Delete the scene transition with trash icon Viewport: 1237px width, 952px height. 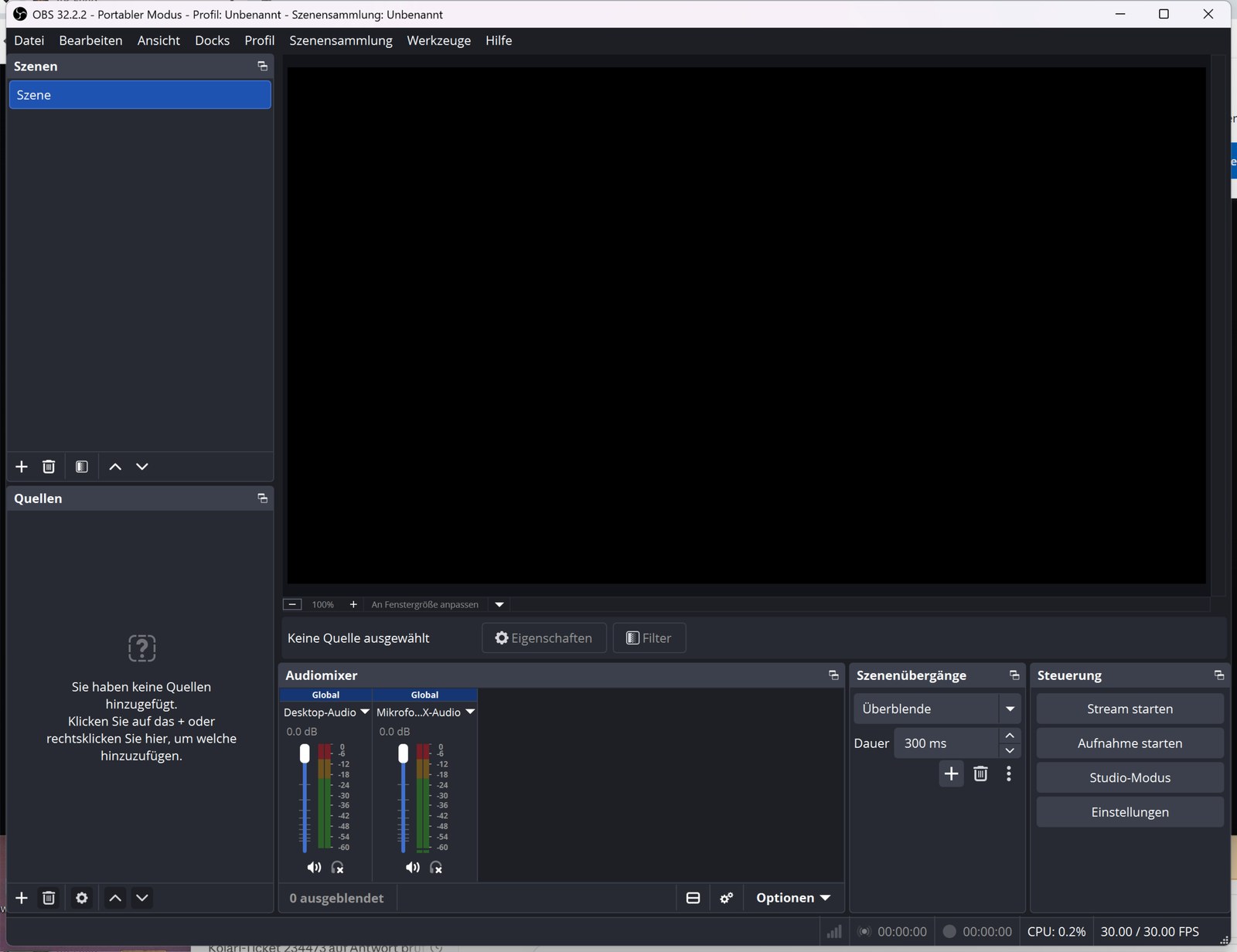[980, 774]
